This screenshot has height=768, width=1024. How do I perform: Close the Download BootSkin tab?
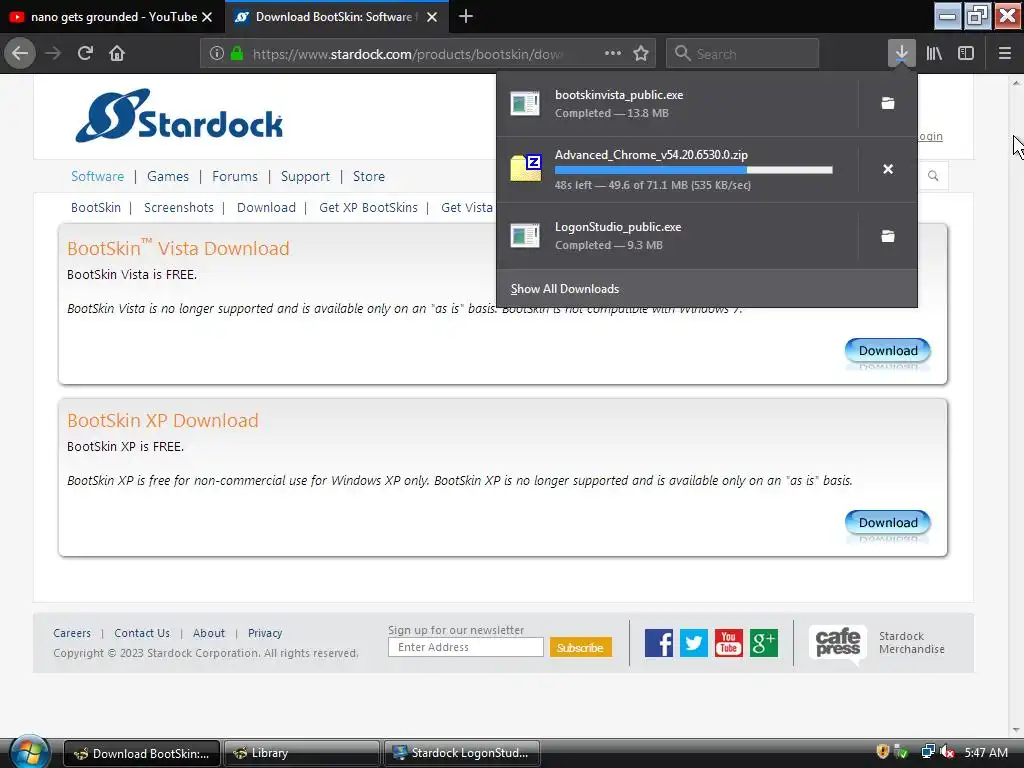click(x=432, y=17)
